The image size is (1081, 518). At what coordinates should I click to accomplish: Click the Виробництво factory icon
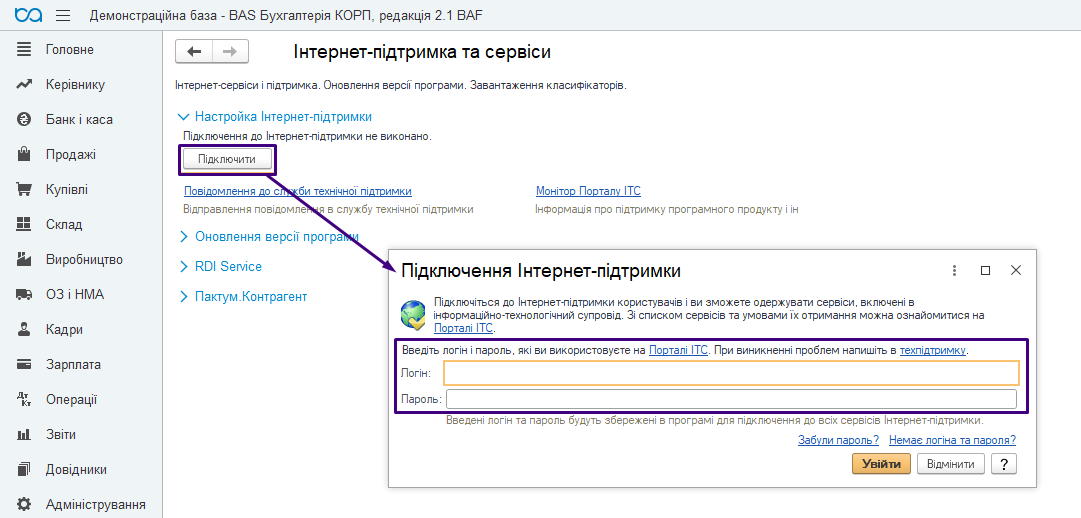pos(24,259)
